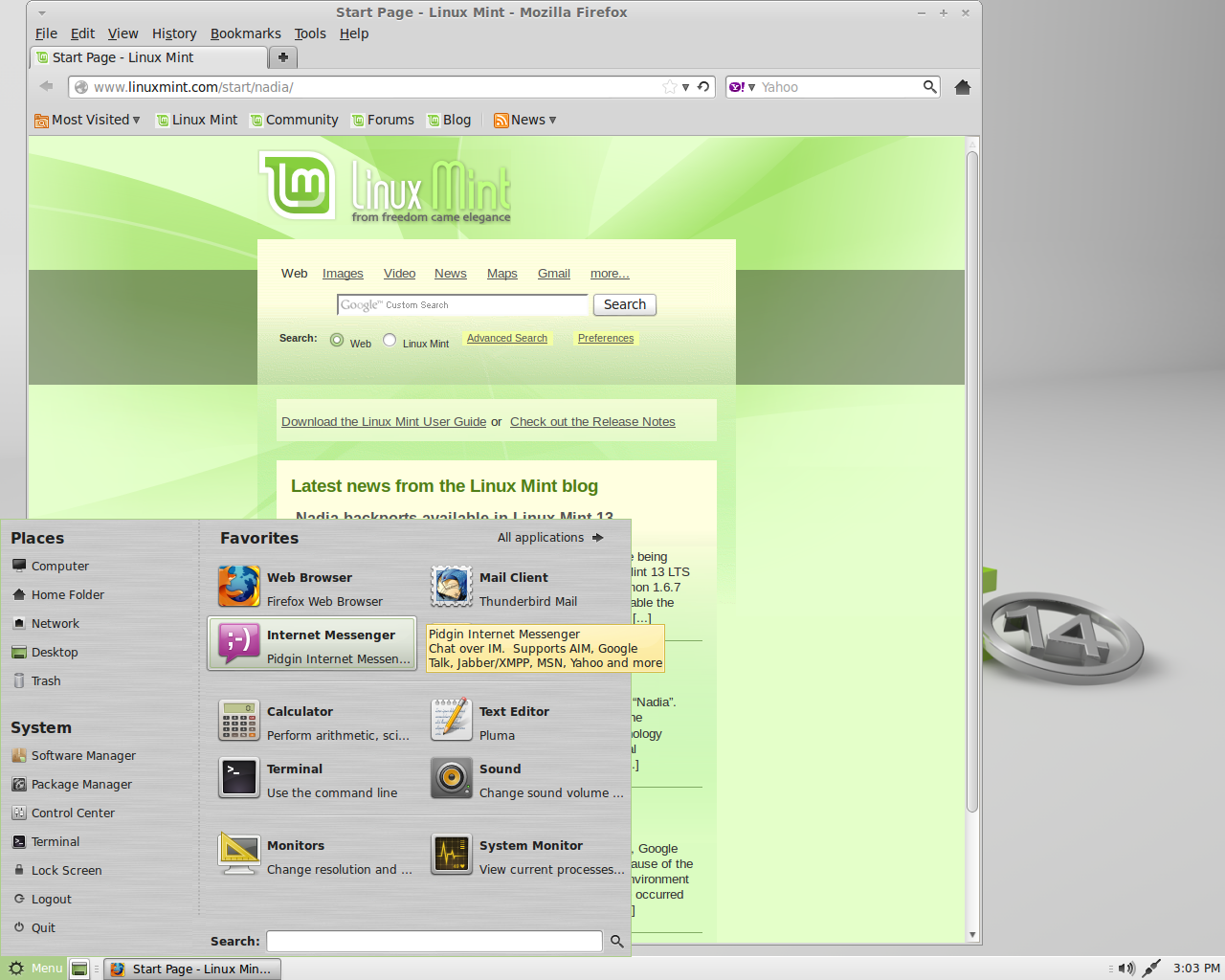Screen dimensions: 1225x980
Task: Open Home Folder in Places
Action: click(x=58, y=594)
